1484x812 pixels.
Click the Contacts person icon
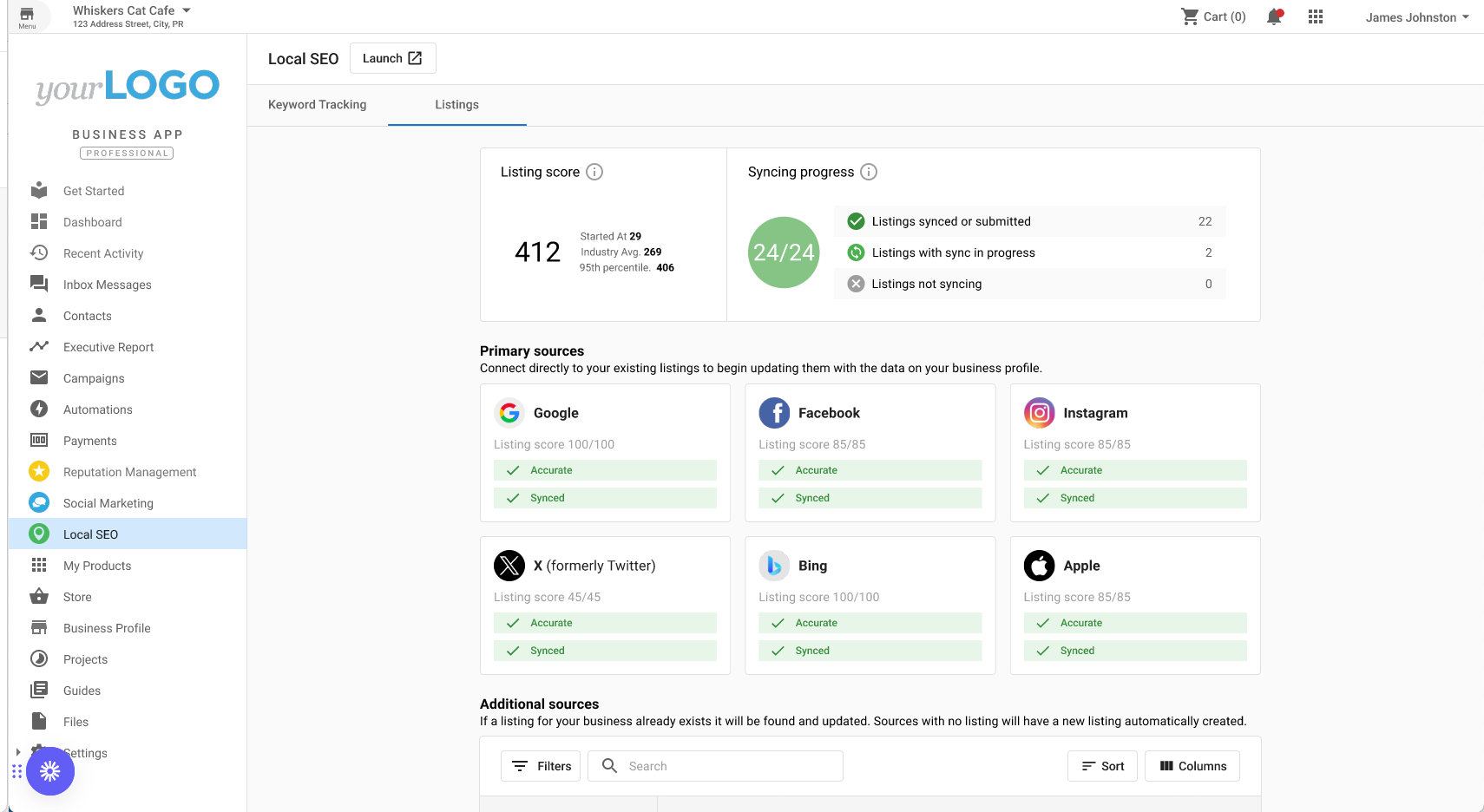39,315
